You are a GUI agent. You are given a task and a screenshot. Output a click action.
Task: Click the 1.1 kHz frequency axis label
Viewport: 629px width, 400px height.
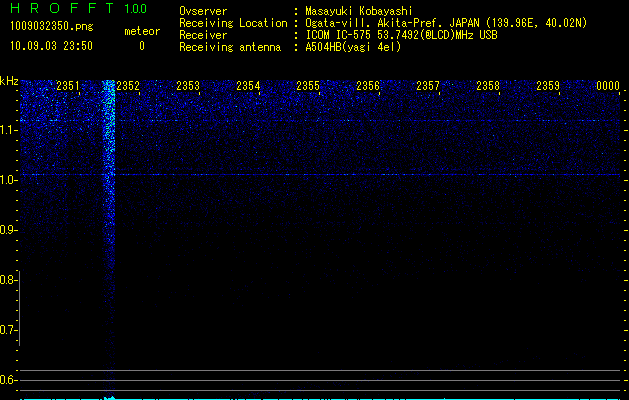[8, 130]
